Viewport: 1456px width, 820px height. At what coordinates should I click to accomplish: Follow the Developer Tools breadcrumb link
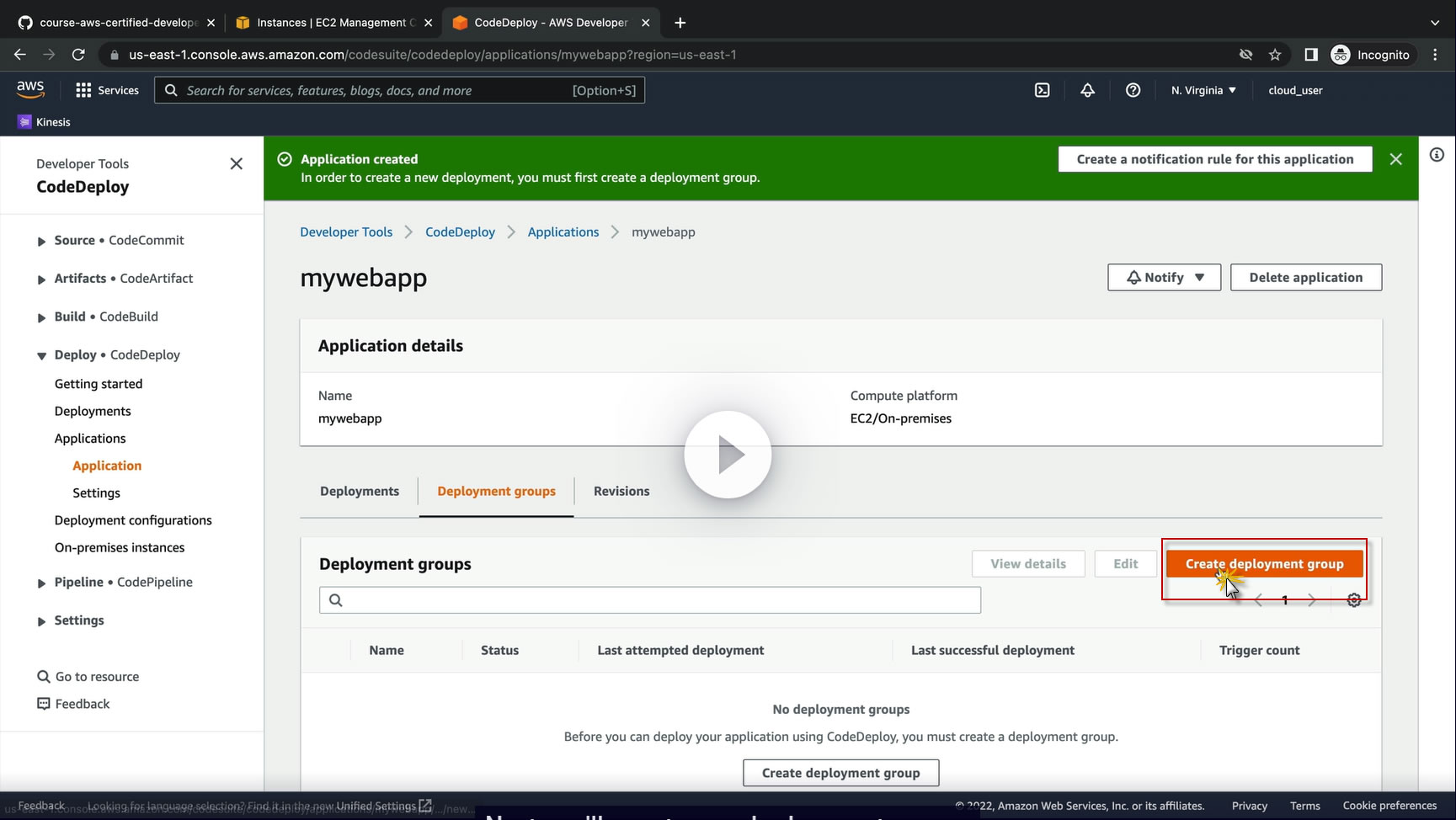[346, 232]
